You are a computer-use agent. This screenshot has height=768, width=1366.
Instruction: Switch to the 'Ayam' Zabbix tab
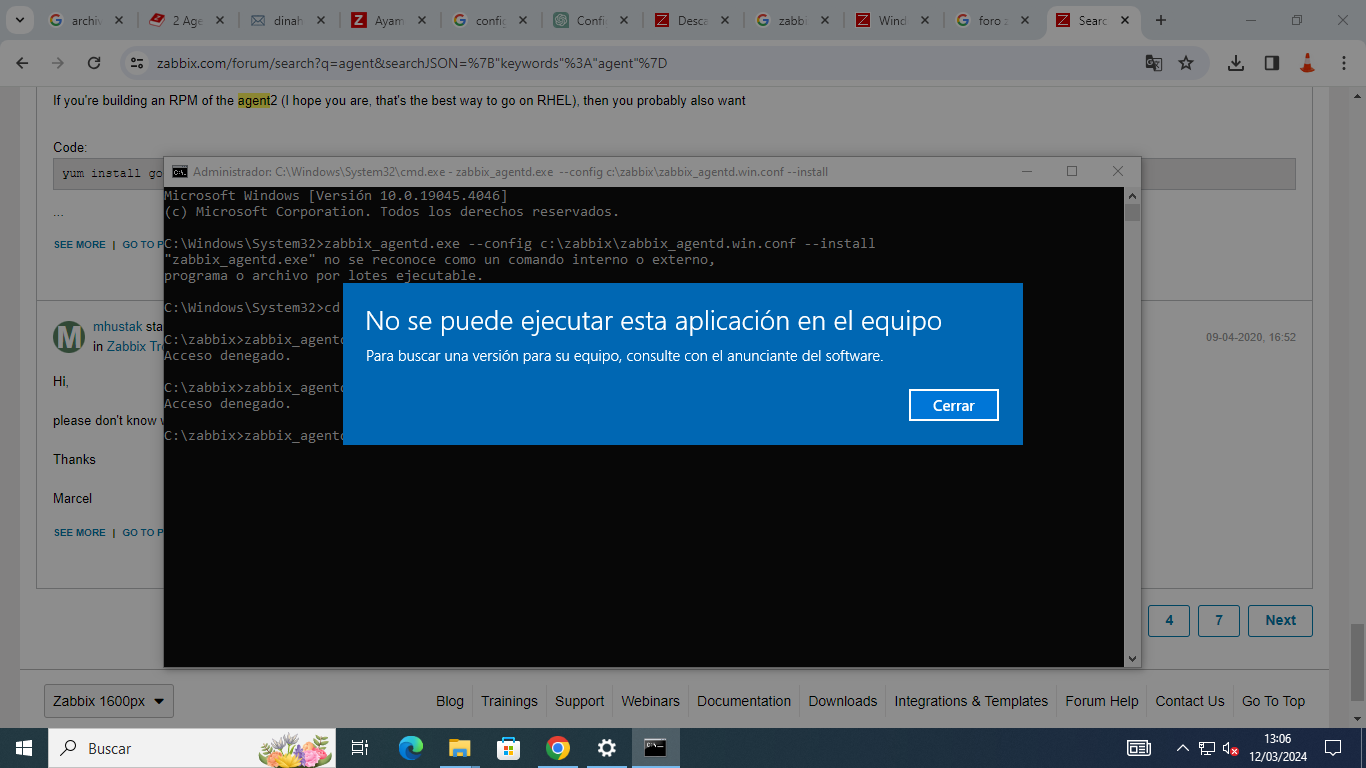(x=390, y=20)
